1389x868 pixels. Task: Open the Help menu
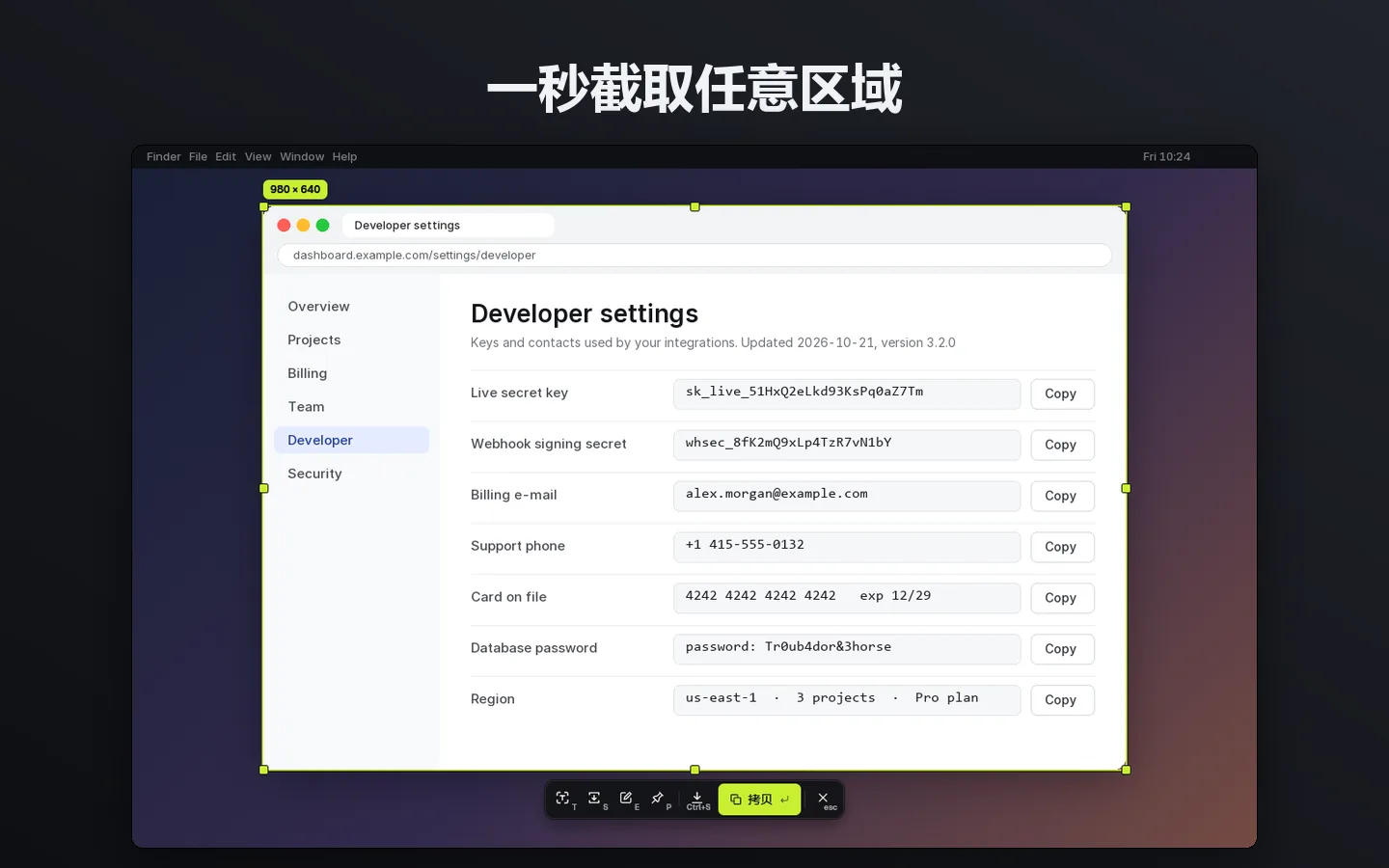coord(344,157)
